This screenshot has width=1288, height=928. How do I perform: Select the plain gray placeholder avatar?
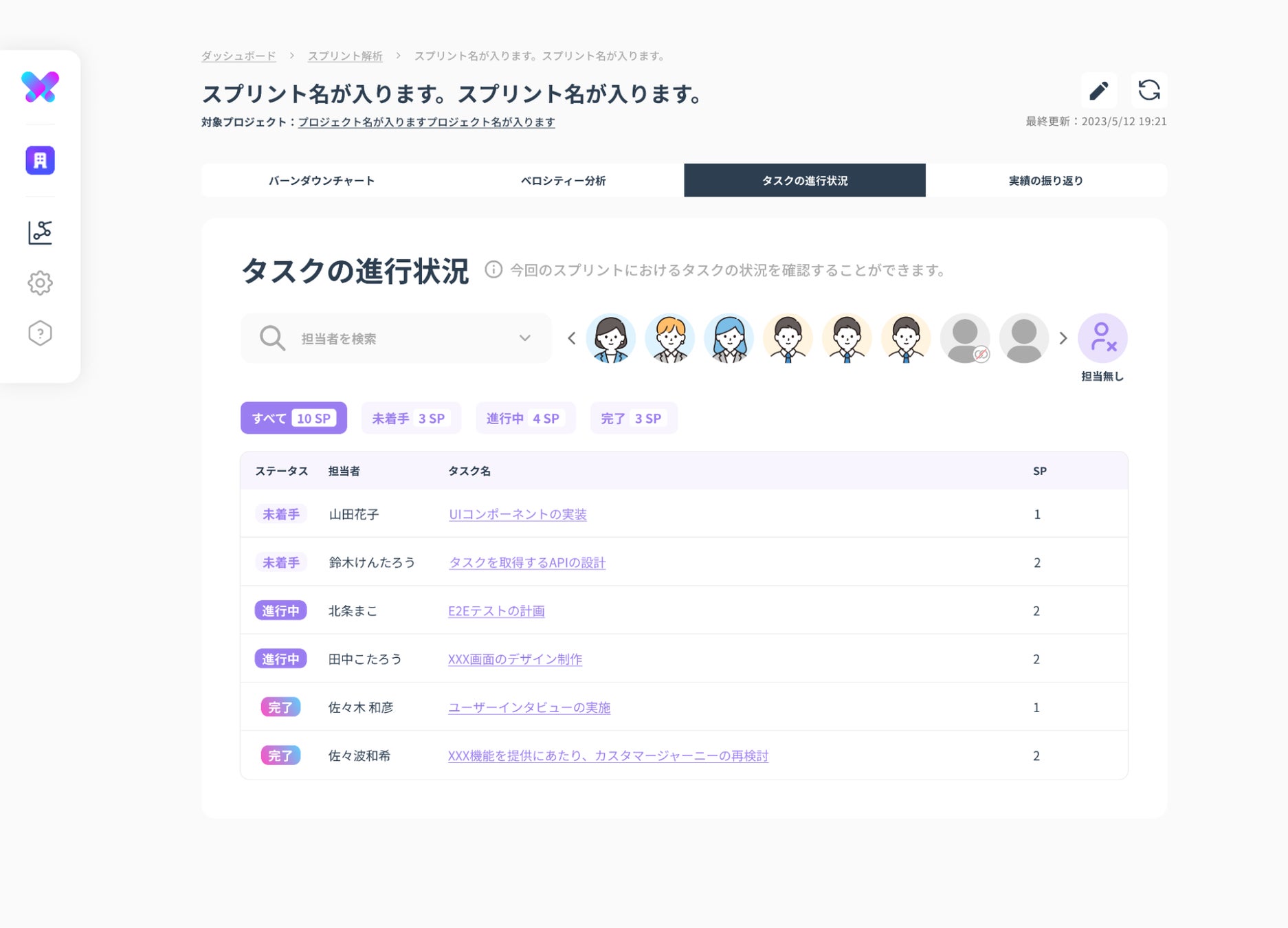pyautogui.click(x=1024, y=338)
